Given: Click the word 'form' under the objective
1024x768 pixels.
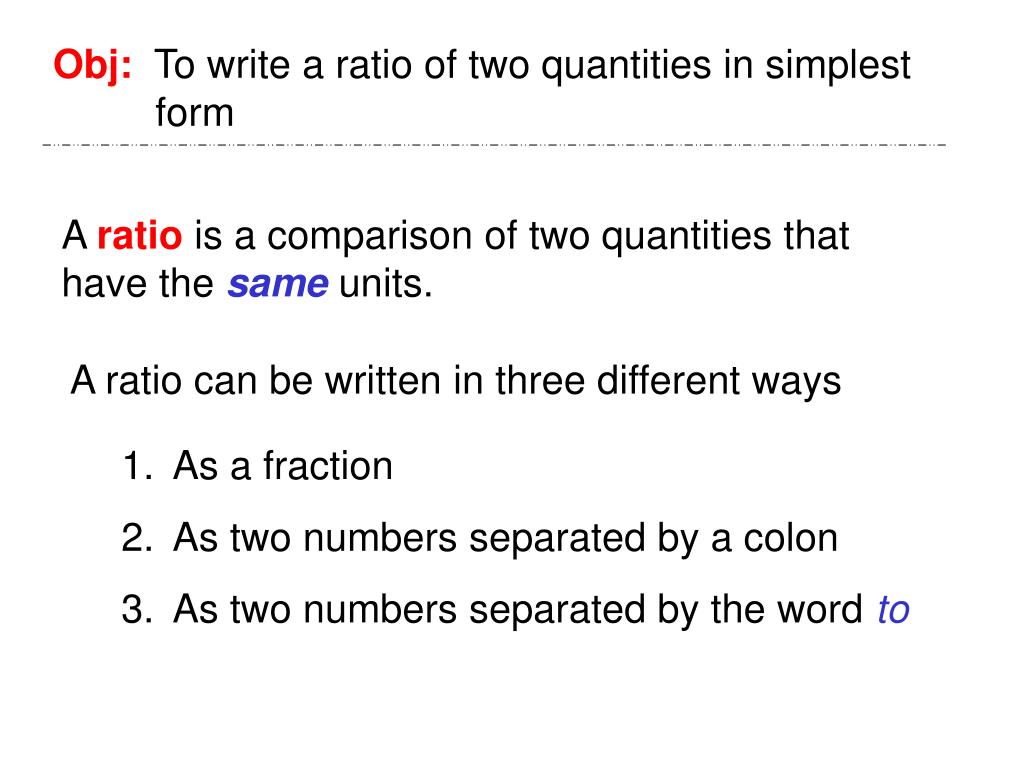Looking at the screenshot, I should tap(195, 113).
